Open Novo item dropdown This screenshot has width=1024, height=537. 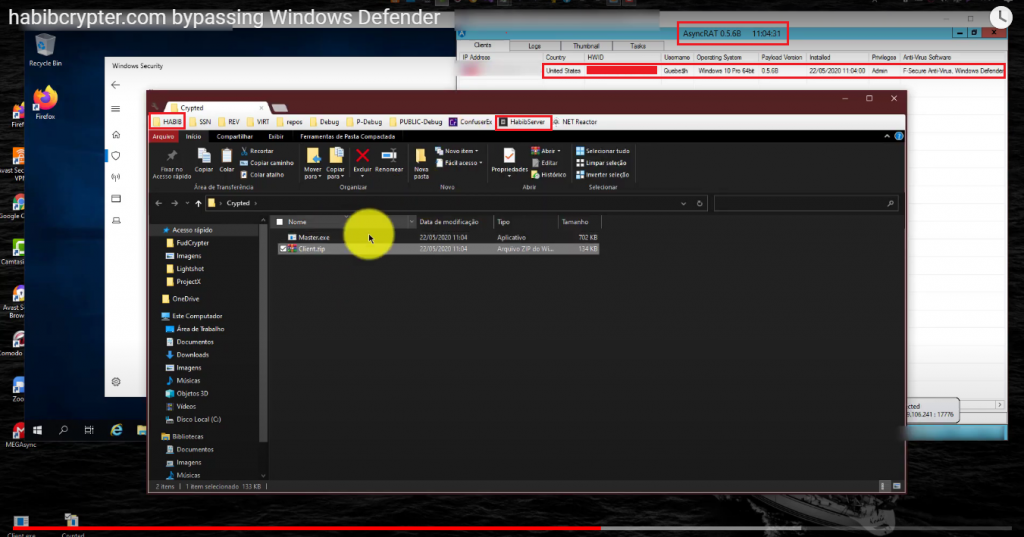[456, 151]
